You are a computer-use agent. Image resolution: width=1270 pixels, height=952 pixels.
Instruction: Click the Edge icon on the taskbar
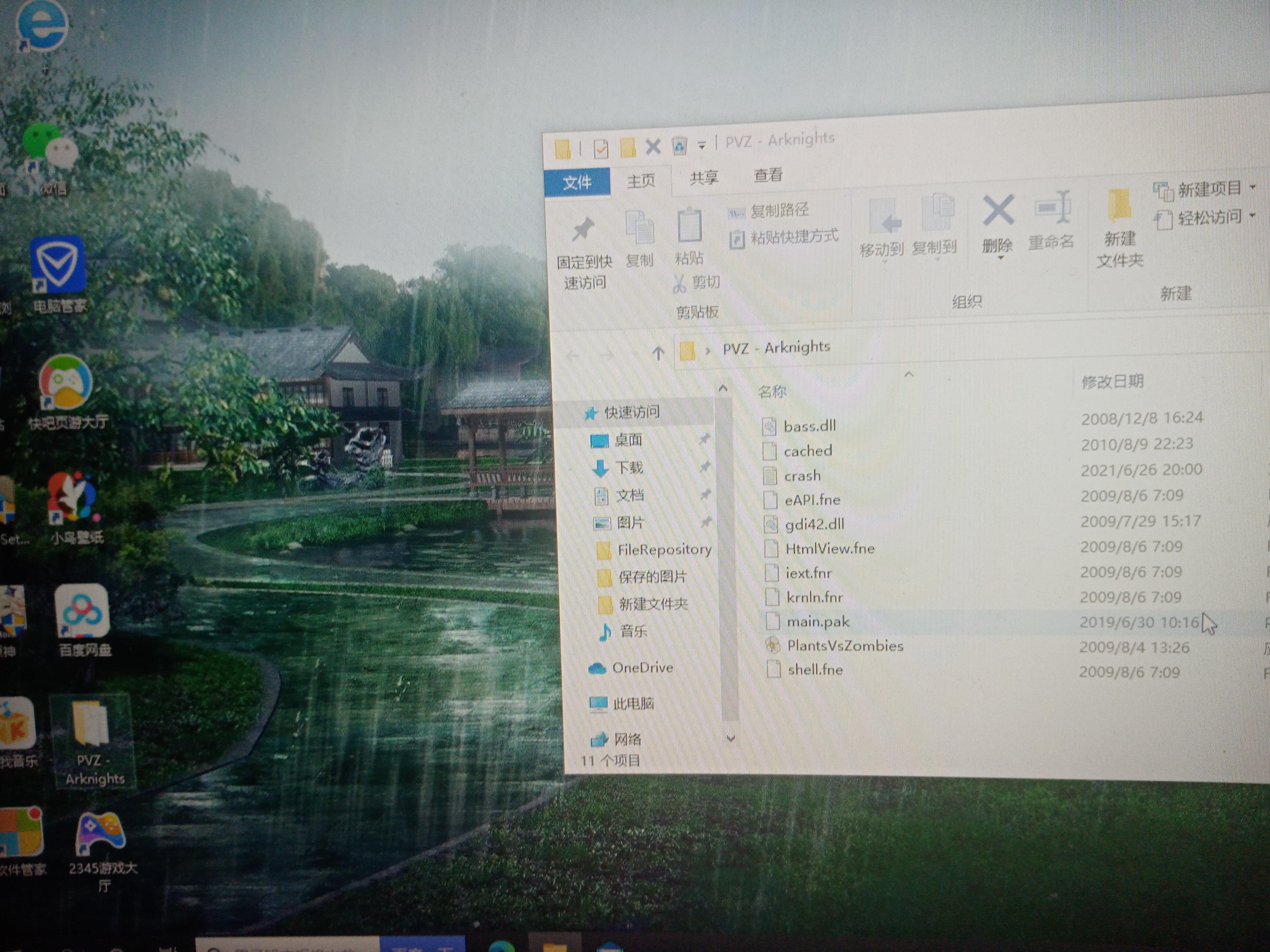coord(501,946)
